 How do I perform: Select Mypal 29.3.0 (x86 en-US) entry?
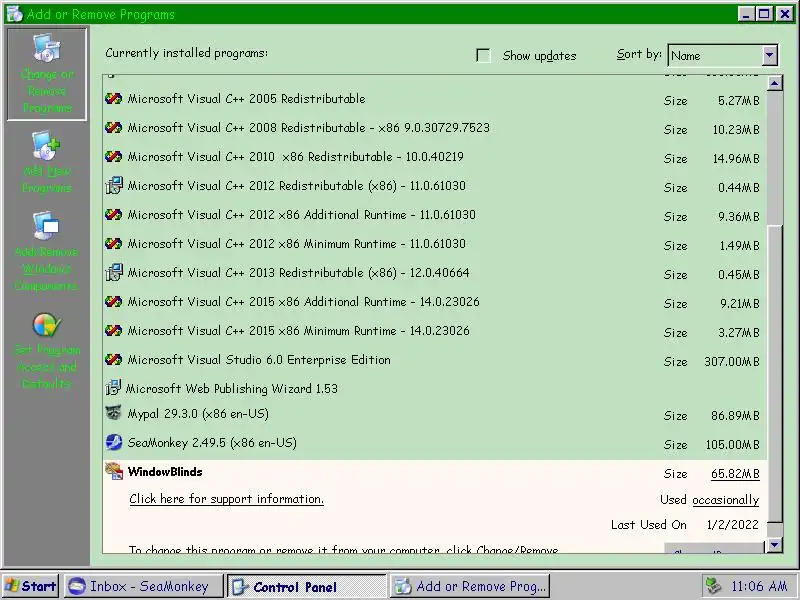pyautogui.click(x=434, y=415)
